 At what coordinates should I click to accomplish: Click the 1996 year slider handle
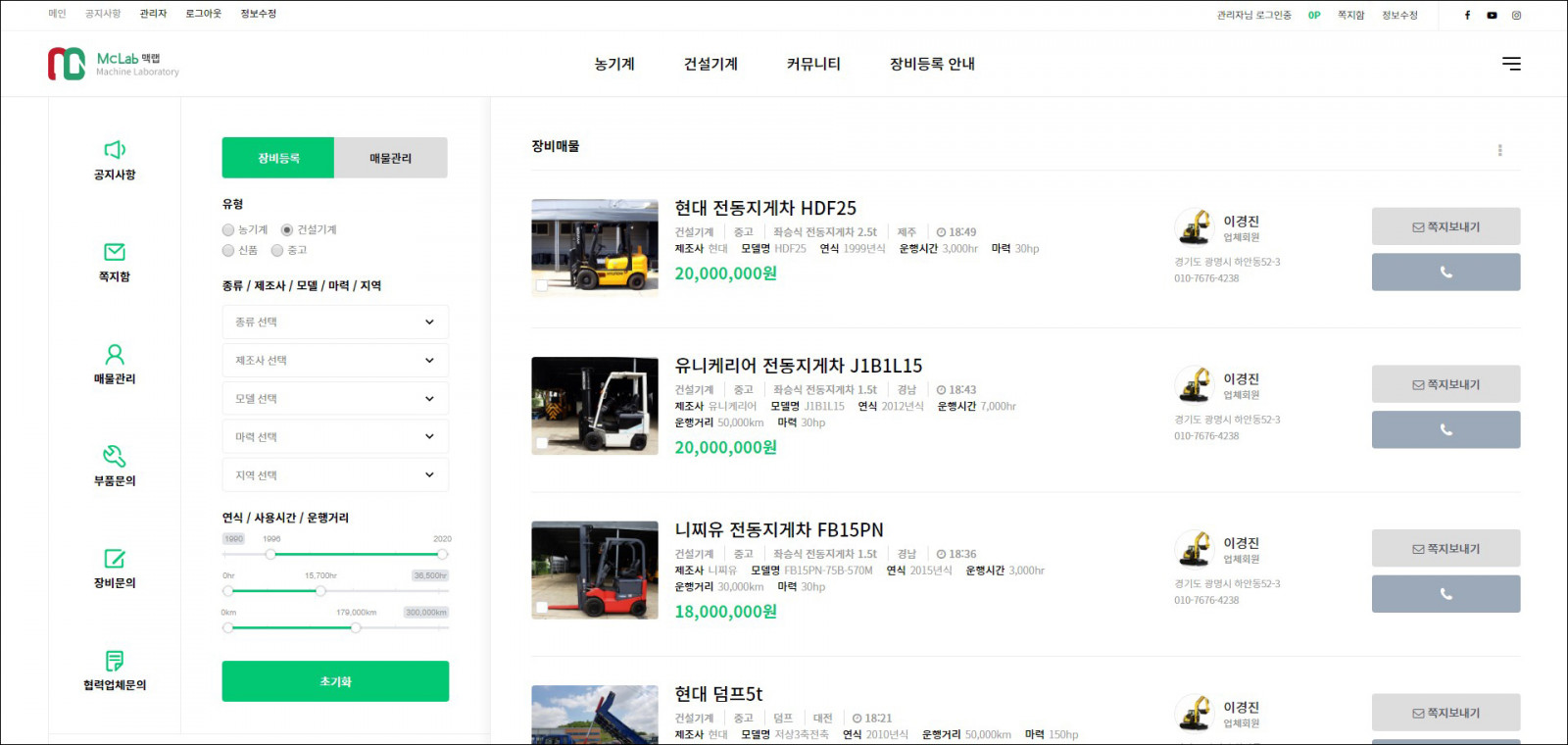tap(270, 554)
